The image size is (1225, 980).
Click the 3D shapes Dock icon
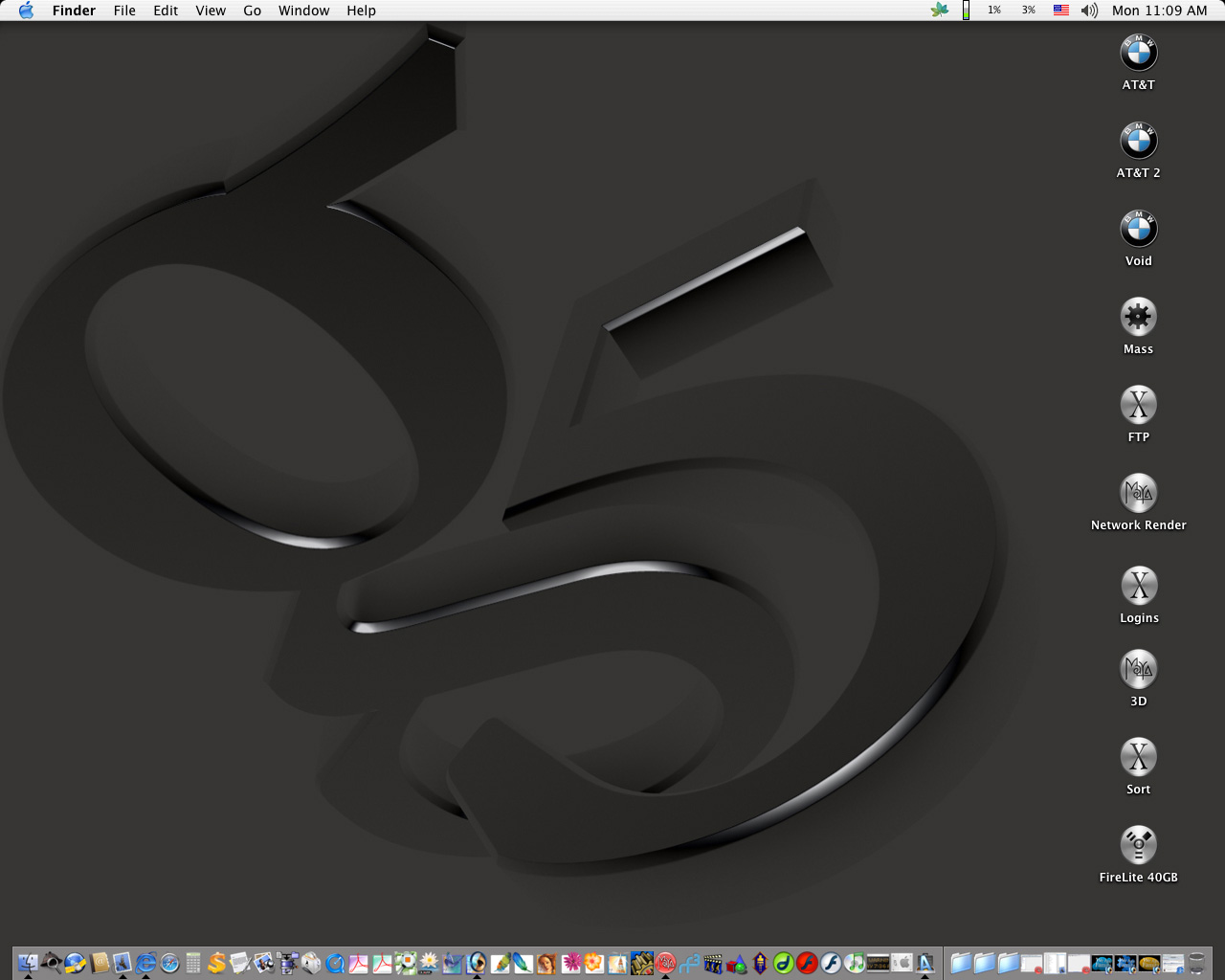tap(736, 962)
